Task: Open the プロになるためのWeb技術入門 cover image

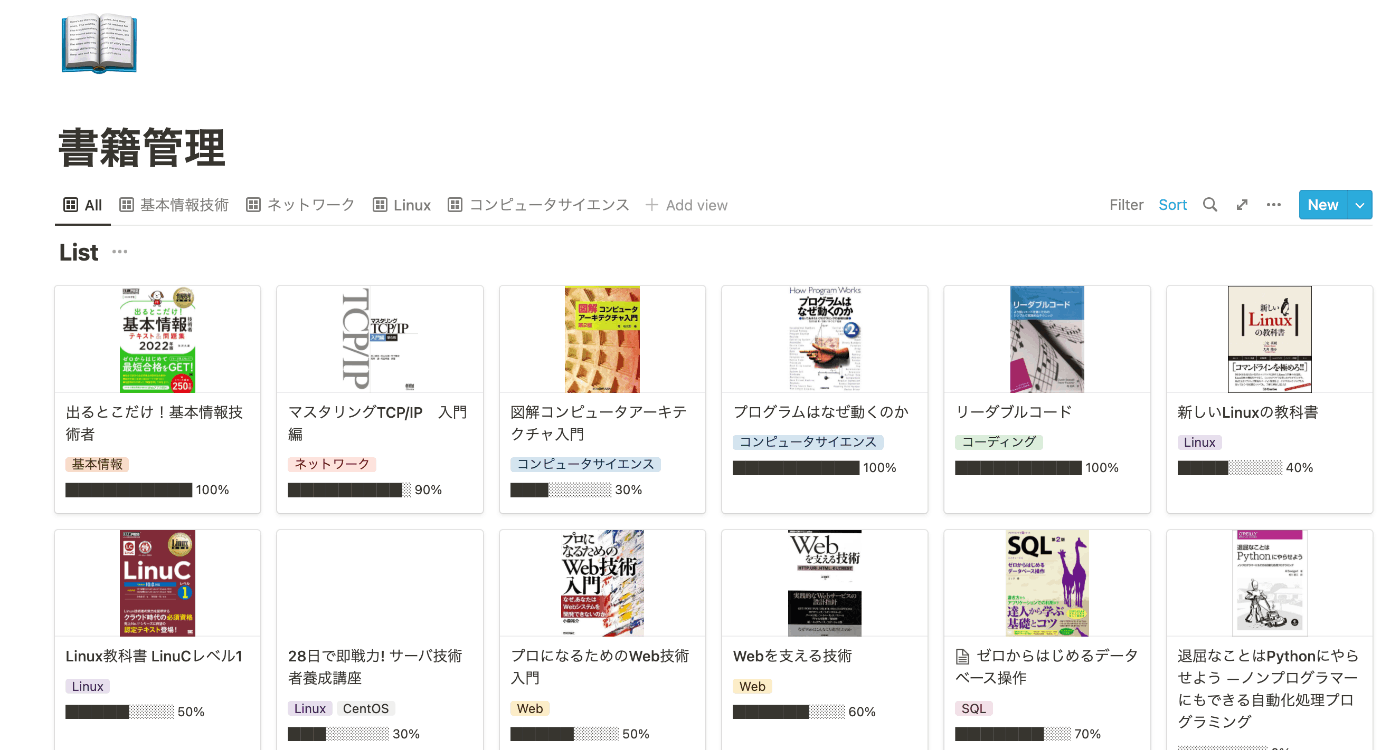Action: (602, 583)
